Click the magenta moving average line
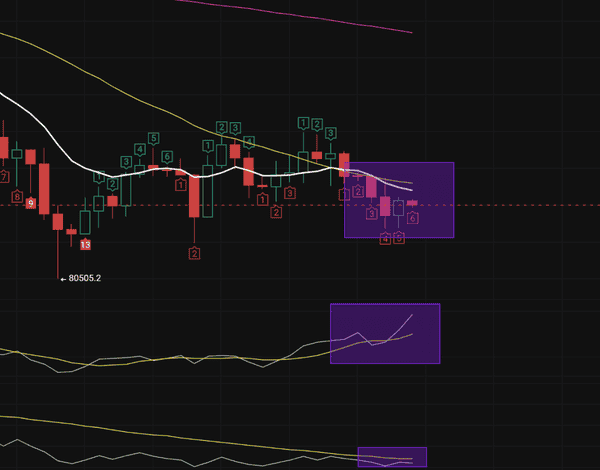Viewport: 600px width, 470px height. pyautogui.click(x=350, y=20)
